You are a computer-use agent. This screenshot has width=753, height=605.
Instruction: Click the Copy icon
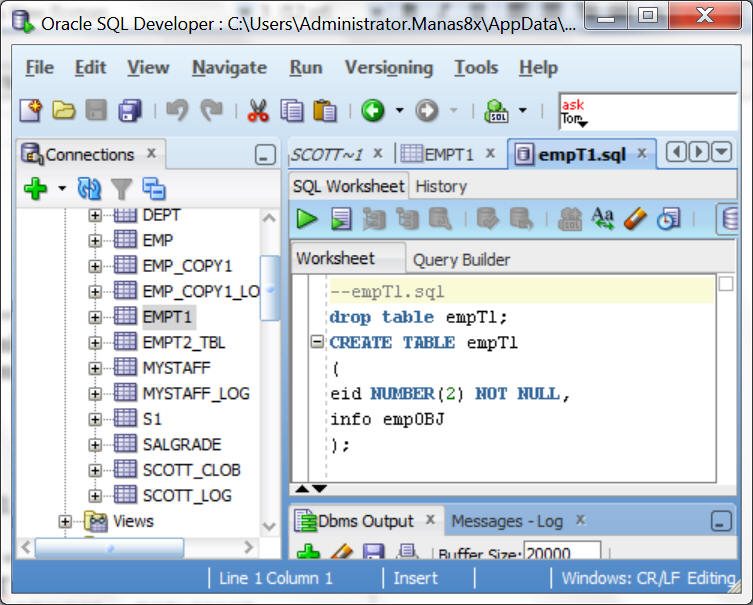[292, 110]
